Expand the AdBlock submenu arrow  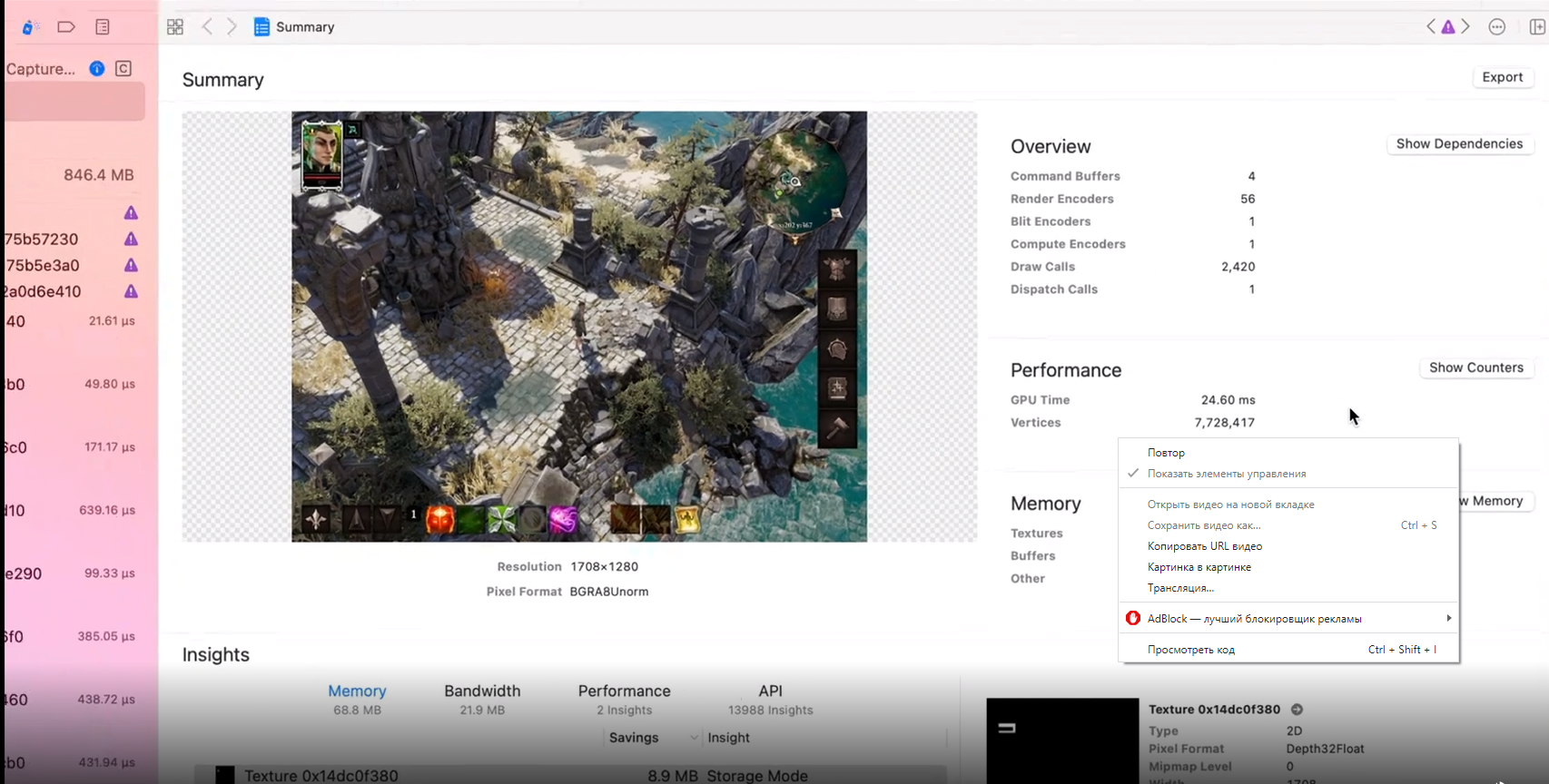(x=1449, y=619)
